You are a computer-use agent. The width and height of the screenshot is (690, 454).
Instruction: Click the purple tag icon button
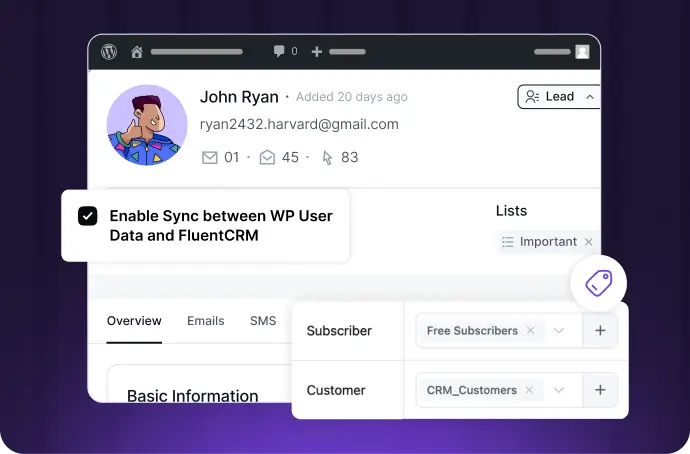click(x=598, y=283)
